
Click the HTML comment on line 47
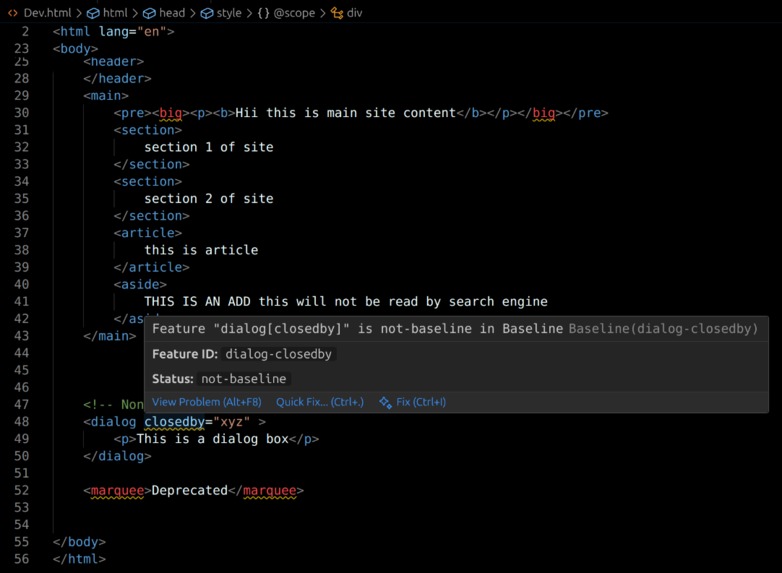[114, 405]
